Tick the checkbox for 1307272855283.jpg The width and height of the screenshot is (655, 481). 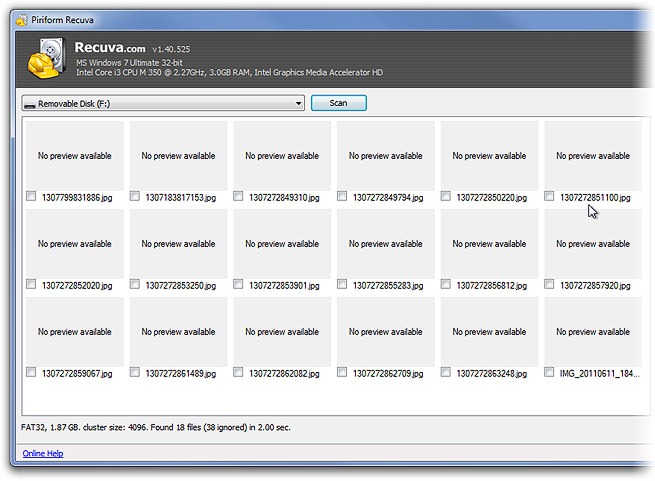pyautogui.click(x=342, y=284)
